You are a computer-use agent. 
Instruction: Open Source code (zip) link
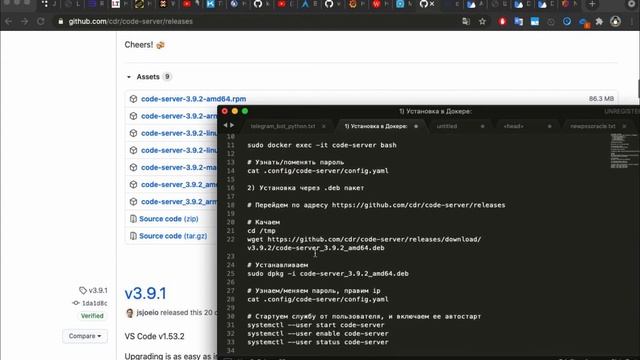click(x=169, y=219)
